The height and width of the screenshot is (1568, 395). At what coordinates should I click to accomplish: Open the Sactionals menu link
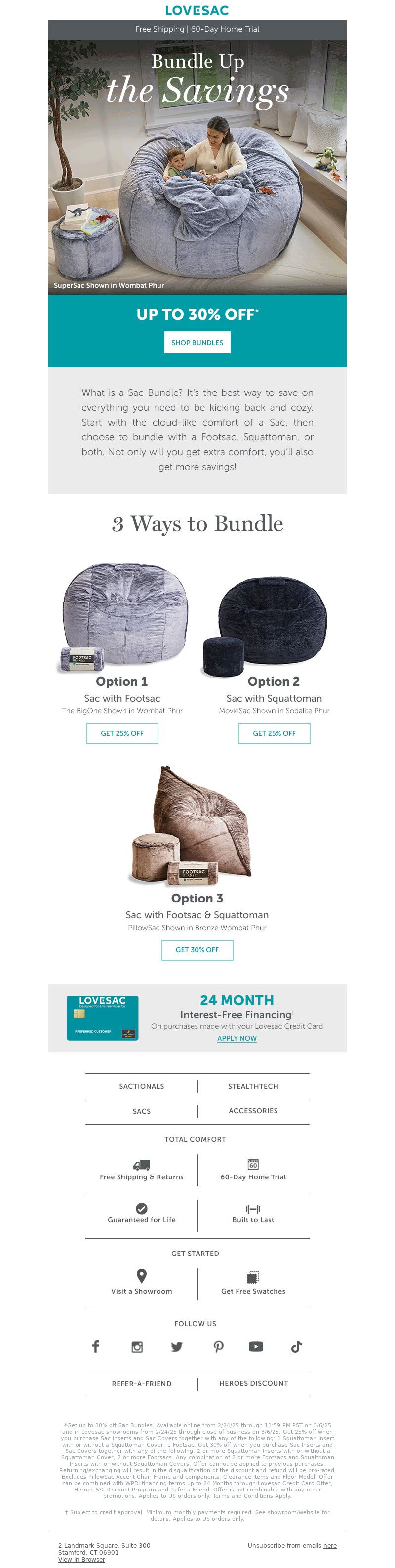(142, 1086)
